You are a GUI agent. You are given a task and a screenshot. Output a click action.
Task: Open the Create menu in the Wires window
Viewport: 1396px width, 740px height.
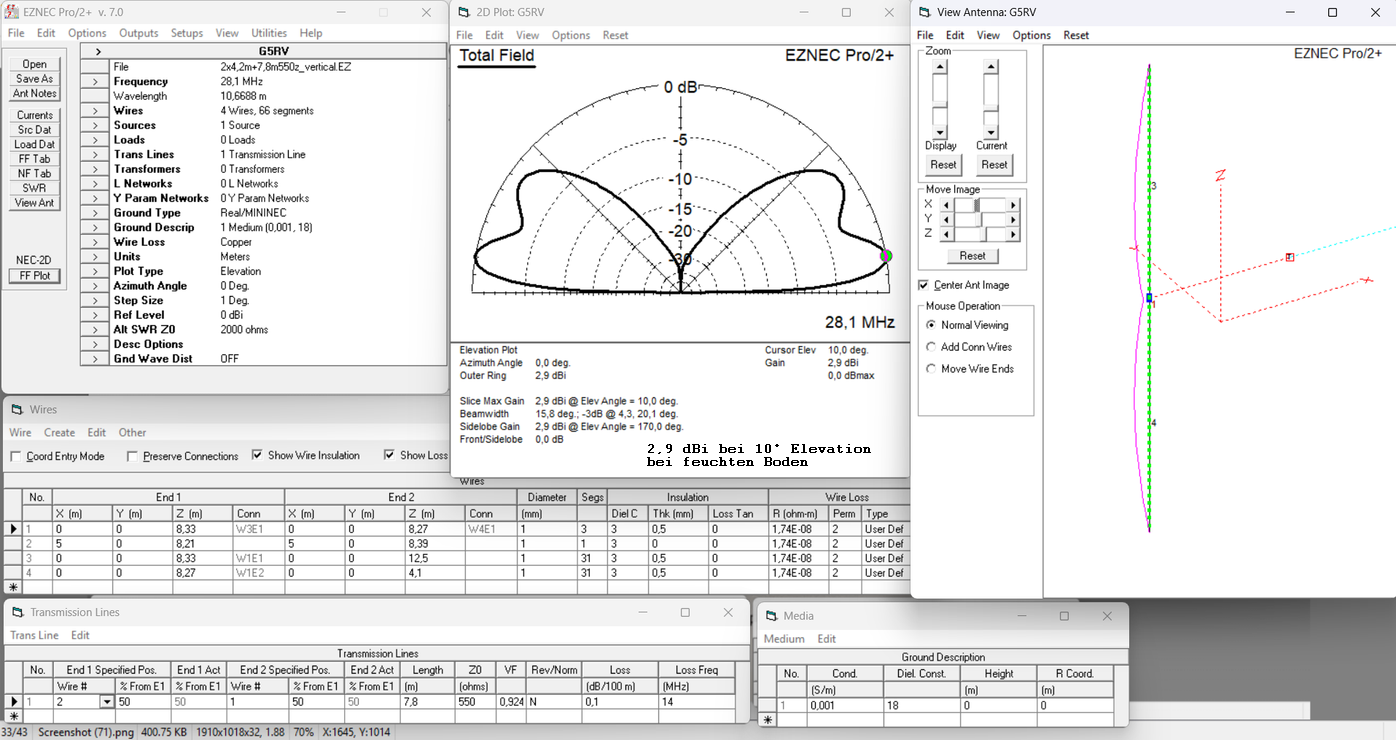(x=59, y=433)
